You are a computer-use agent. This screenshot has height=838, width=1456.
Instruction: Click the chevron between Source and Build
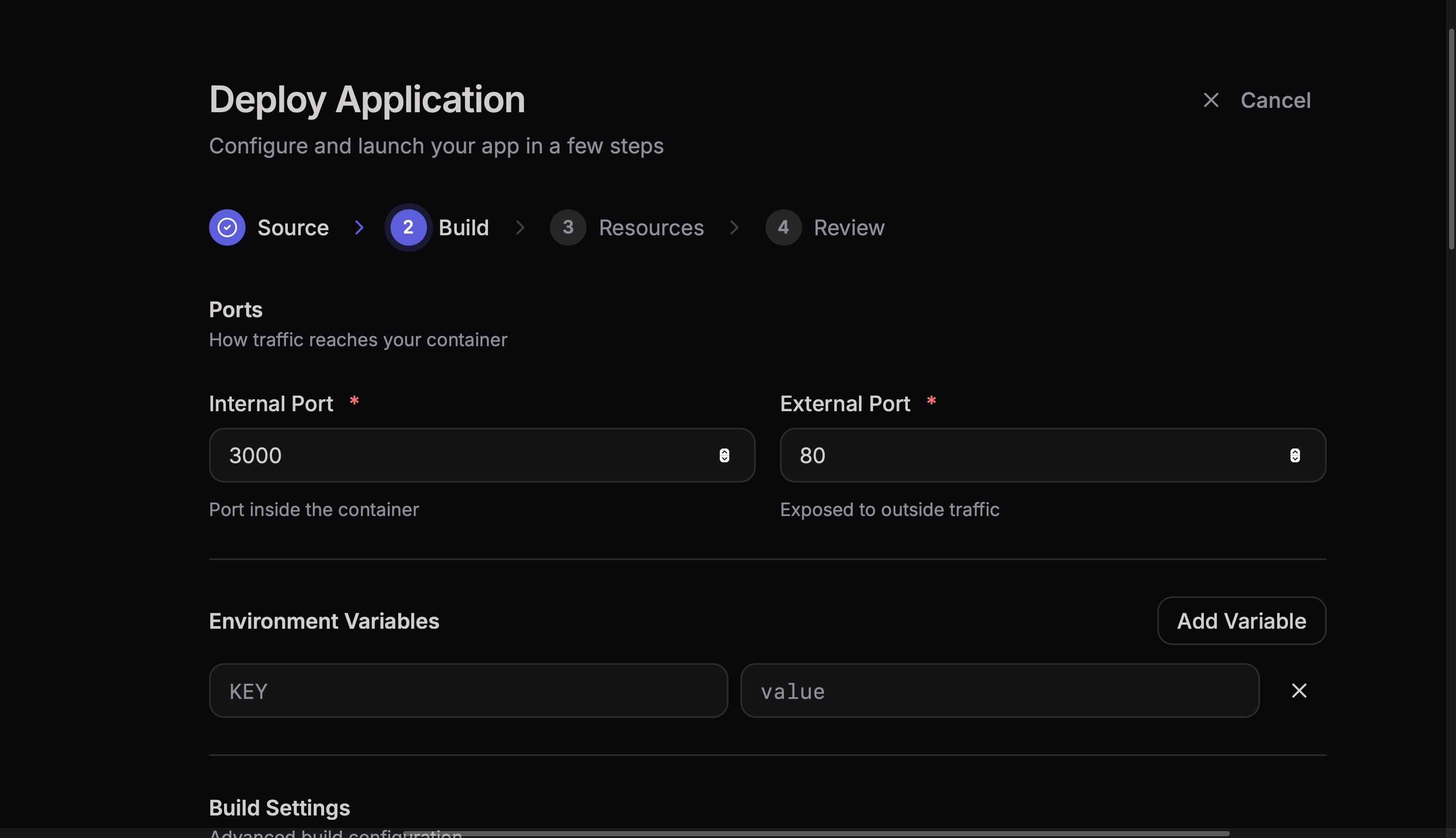pyautogui.click(x=360, y=227)
